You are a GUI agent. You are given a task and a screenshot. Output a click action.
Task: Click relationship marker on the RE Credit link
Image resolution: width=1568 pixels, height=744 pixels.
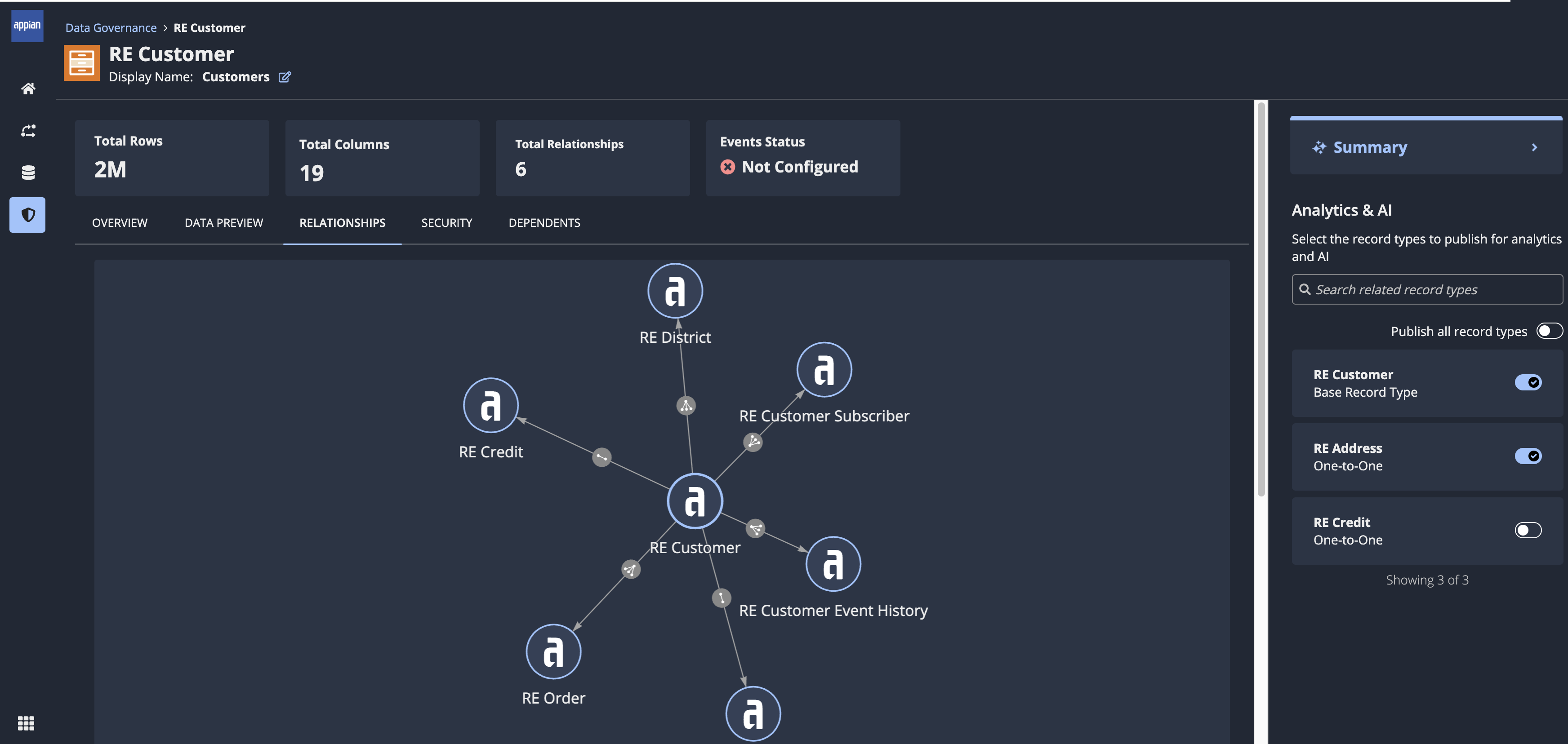click(602, 457)
